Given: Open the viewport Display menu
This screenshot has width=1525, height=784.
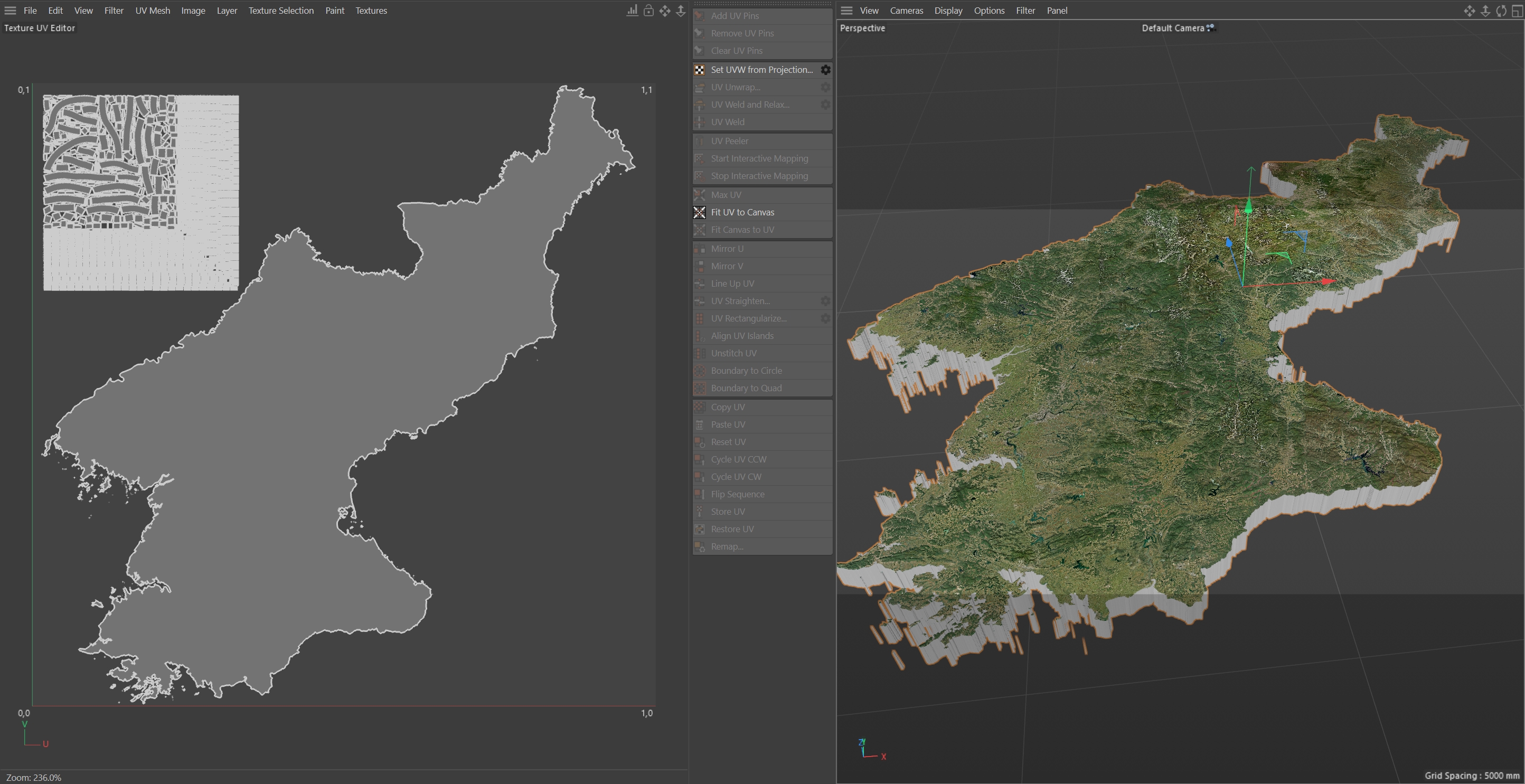Looking at the screenshot, I should pos(948,11).
